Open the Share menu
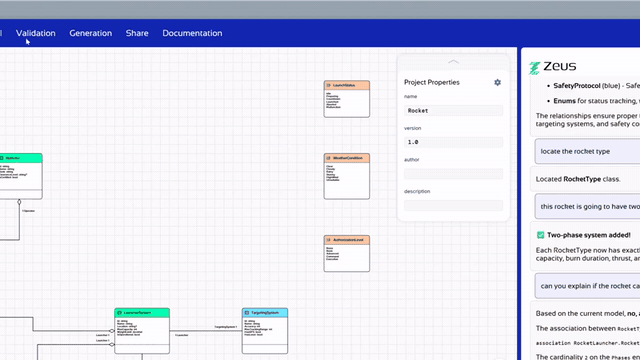640x360 pixels. pyautogui.click(x=137, y=33)
